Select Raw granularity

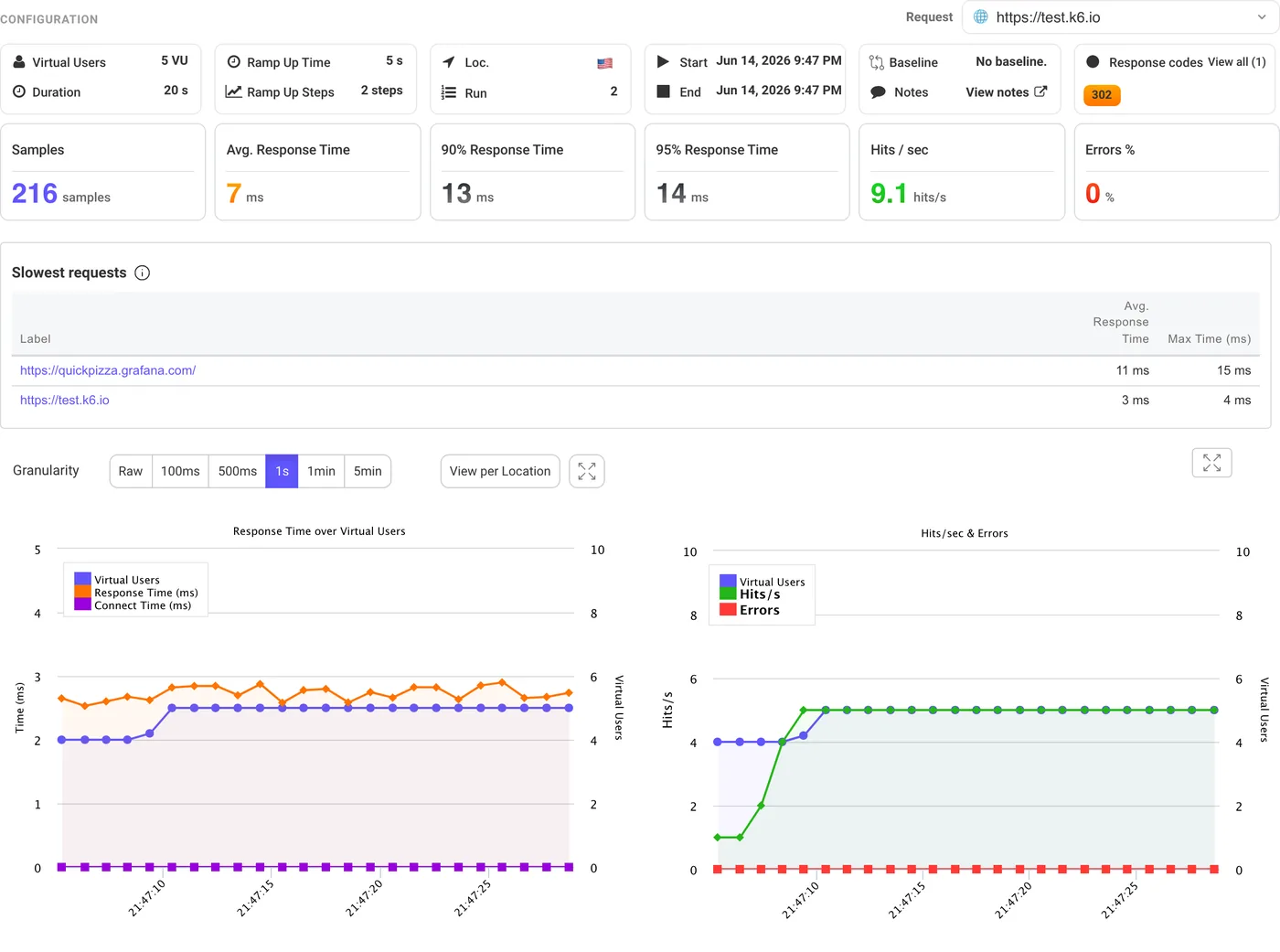tap(131, 471)
